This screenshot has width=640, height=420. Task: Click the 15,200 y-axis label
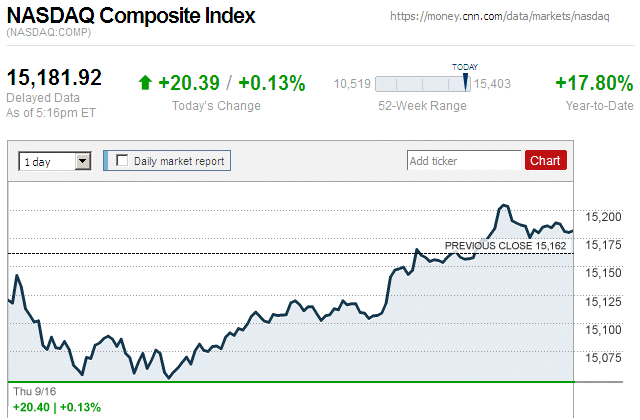[604, 216]
